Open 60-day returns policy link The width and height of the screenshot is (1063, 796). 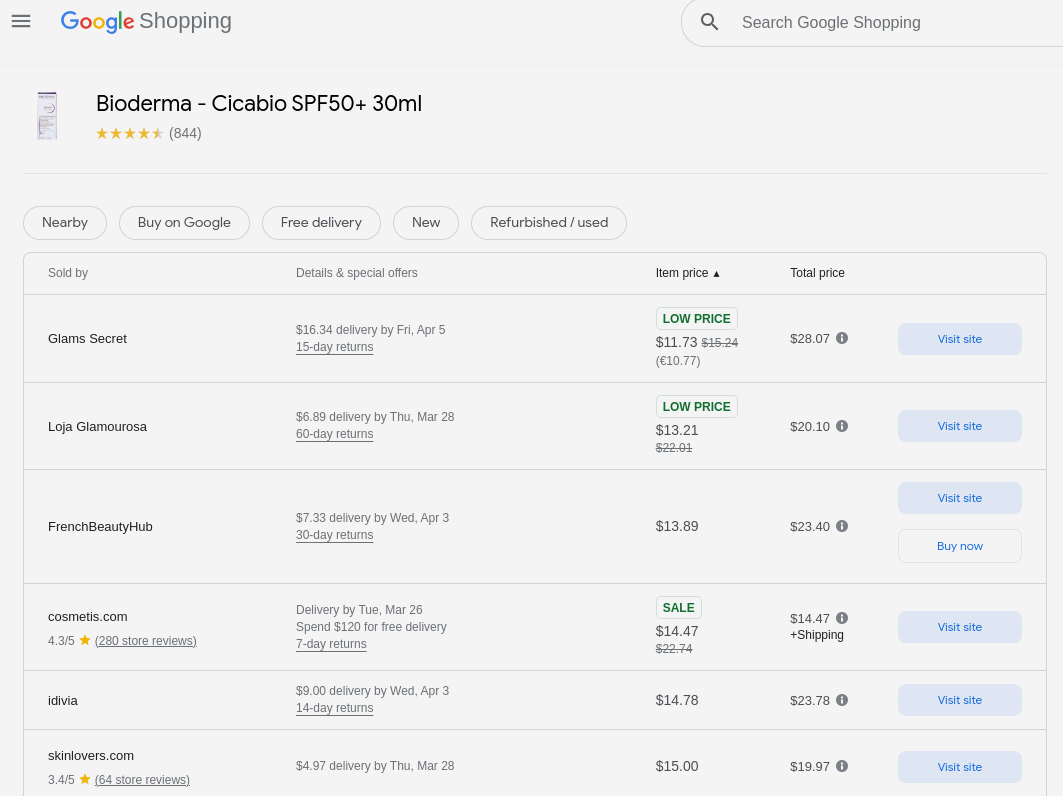click(334, 434)
